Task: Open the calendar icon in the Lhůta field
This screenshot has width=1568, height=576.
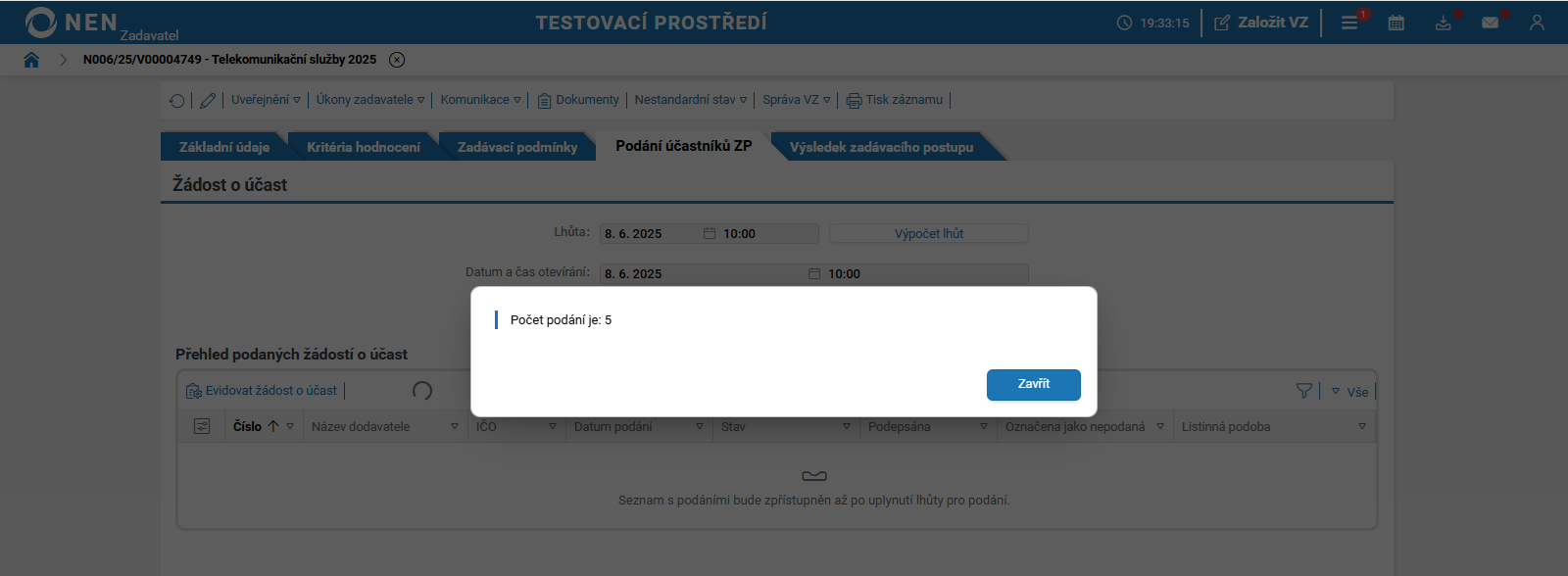Action: click(x=710, y=233)
